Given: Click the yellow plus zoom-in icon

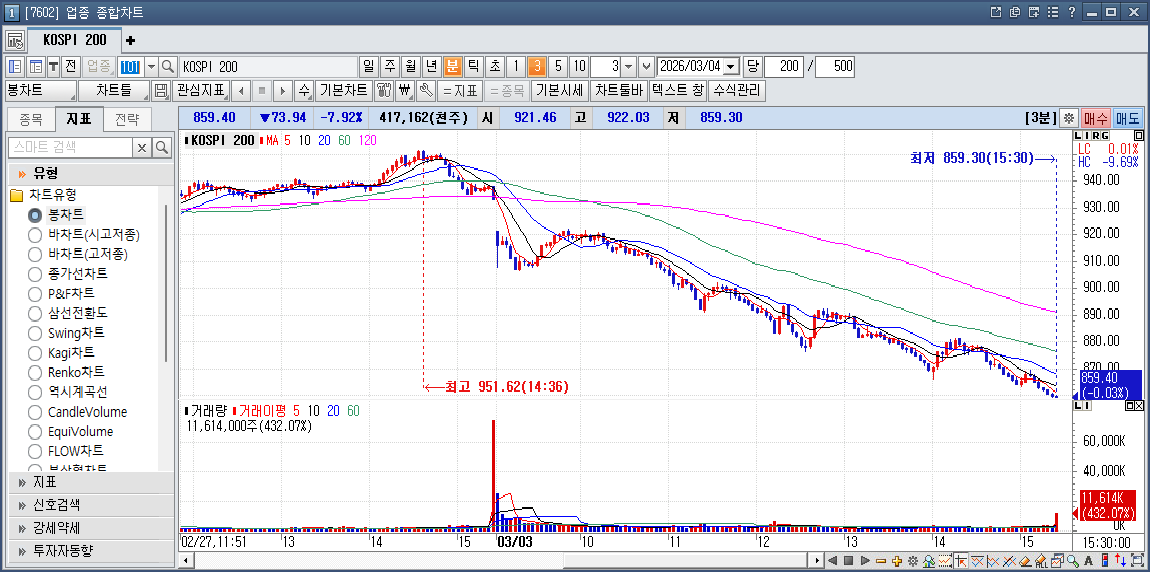Looking at the screenshot, I should [x=897, y=561].
